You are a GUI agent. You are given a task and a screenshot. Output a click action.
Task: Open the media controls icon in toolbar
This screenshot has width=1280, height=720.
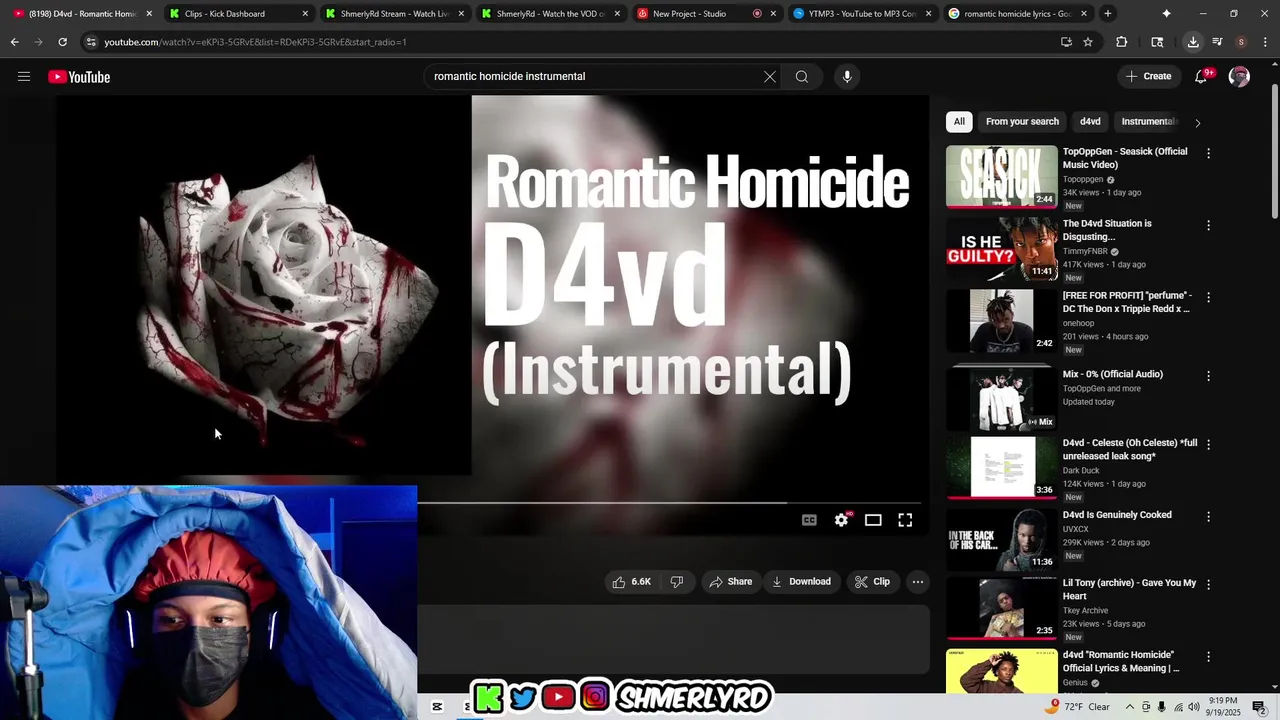(1217, 42)
